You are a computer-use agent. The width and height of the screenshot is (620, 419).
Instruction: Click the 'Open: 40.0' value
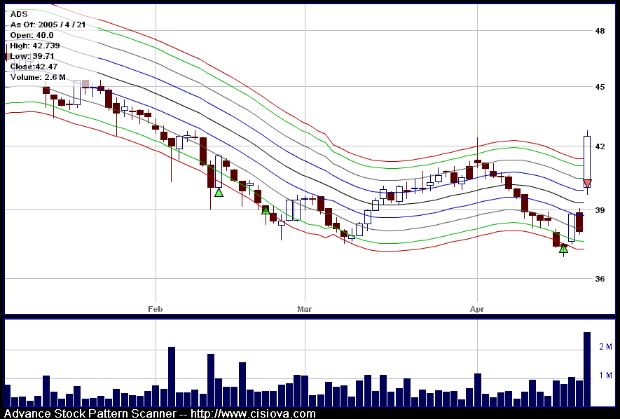(32, 35)
